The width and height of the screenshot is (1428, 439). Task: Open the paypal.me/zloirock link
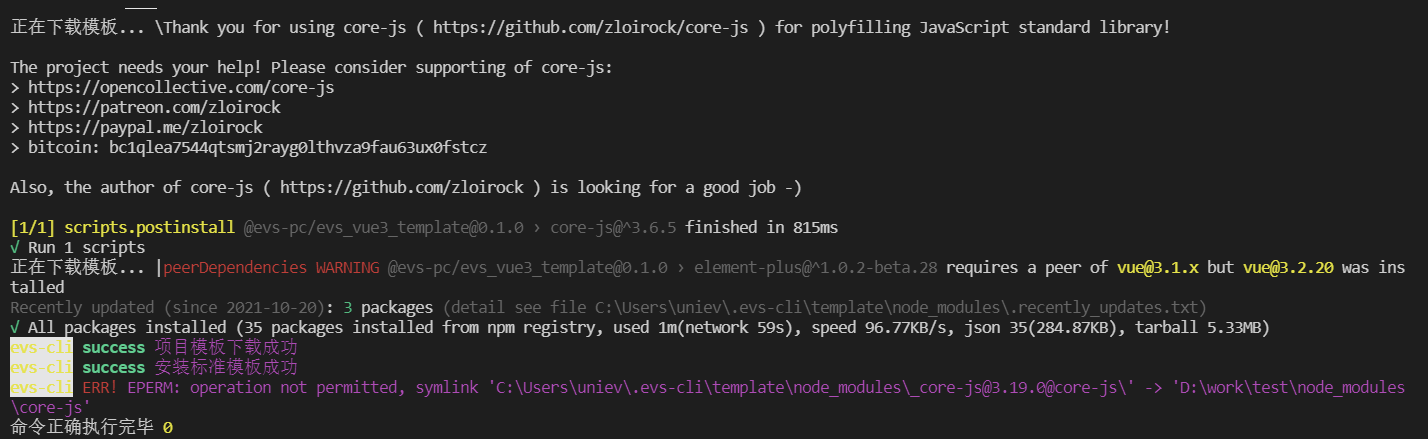[145, 128]
